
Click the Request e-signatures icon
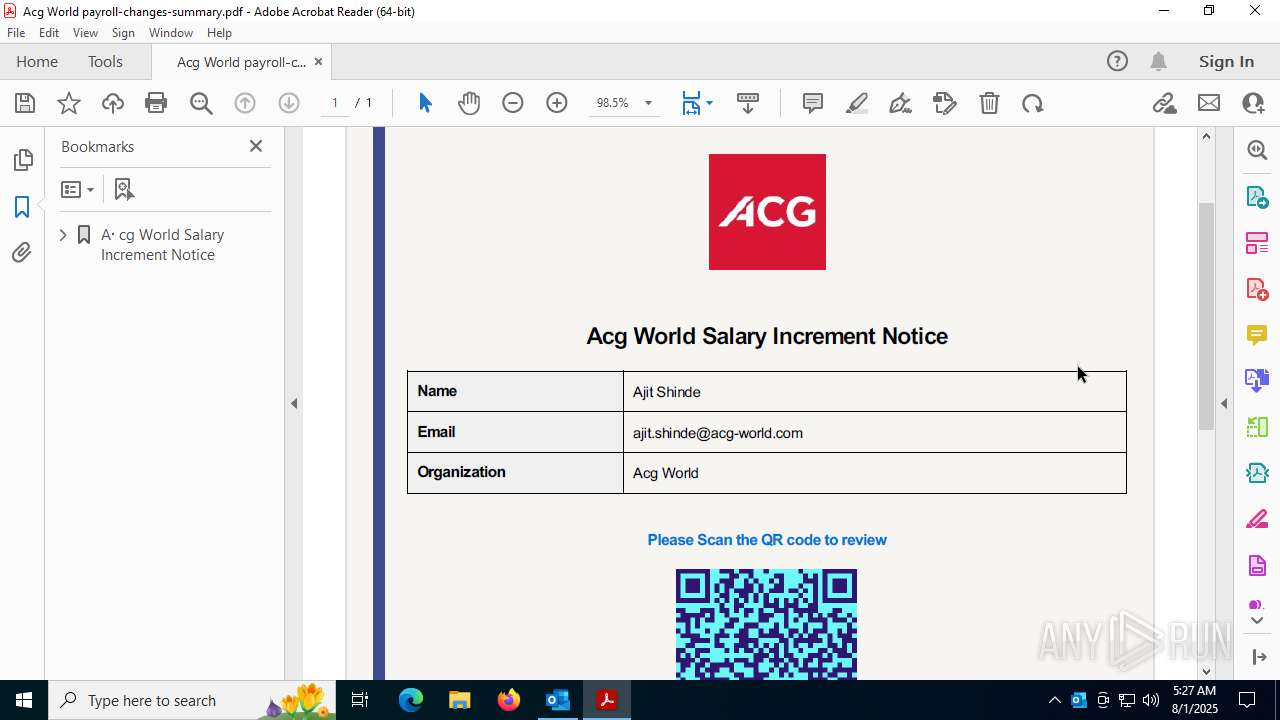click(945, 103)
